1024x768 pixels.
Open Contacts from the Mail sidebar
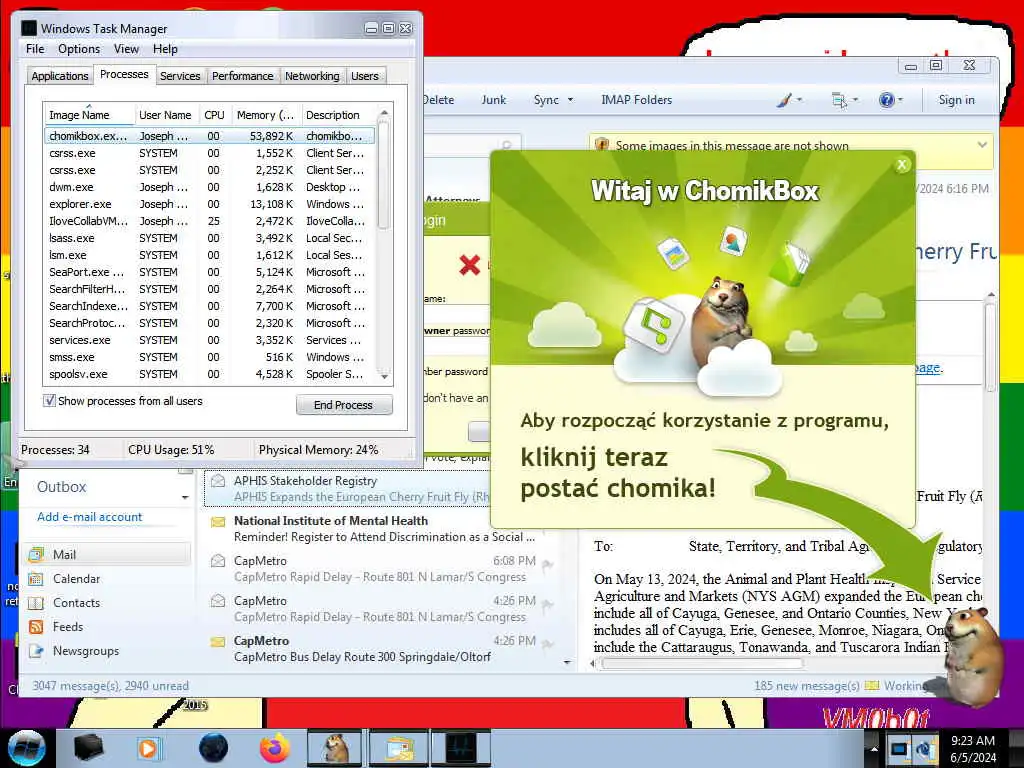pos(76,603)
